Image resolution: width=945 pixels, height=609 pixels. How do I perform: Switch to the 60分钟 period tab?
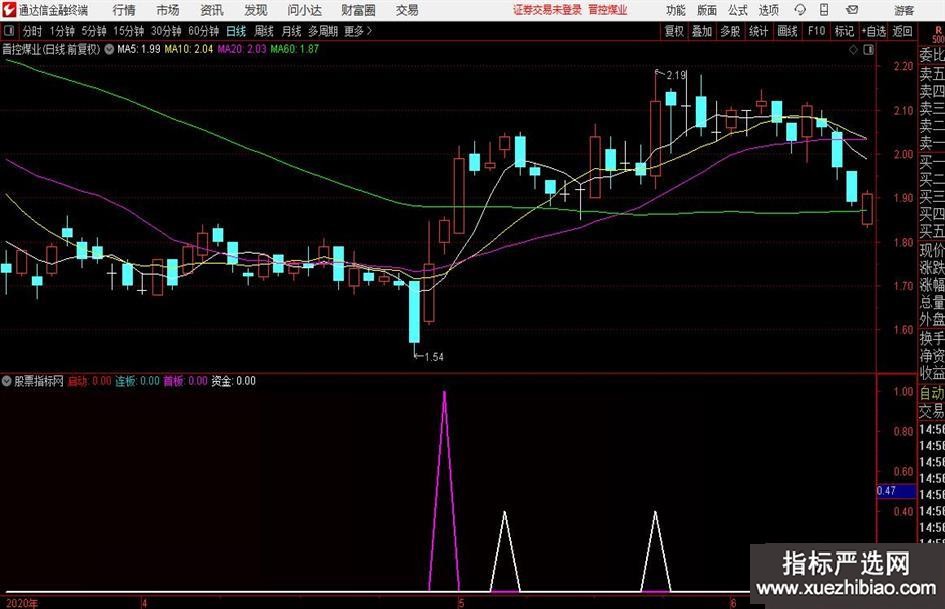point(203,31)
